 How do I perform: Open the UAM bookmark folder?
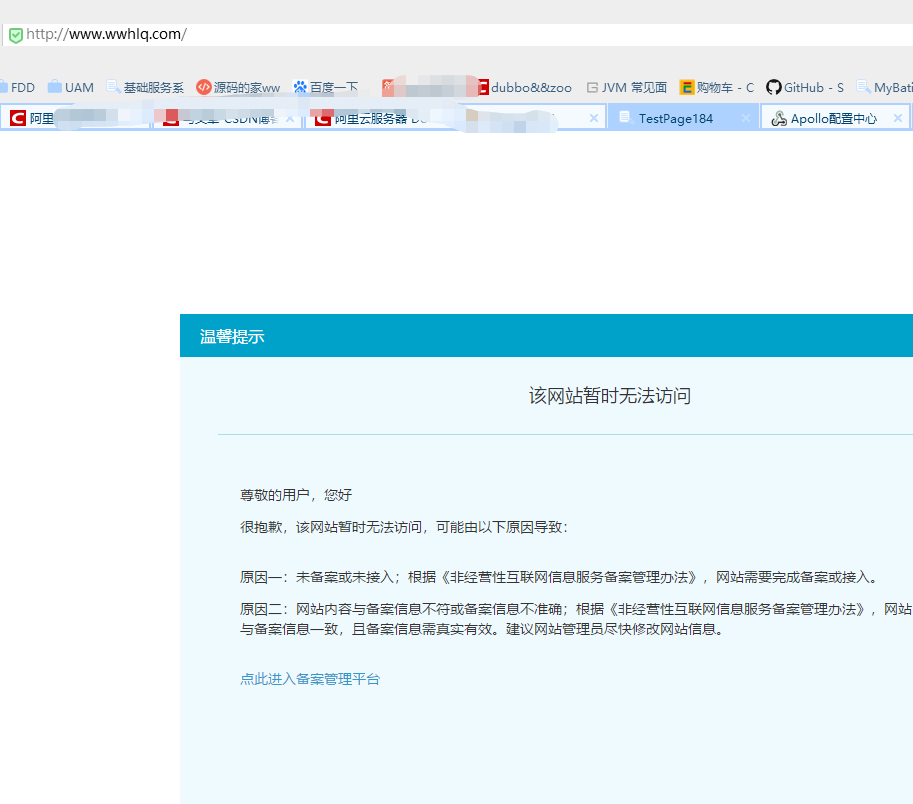pos(71,88)
